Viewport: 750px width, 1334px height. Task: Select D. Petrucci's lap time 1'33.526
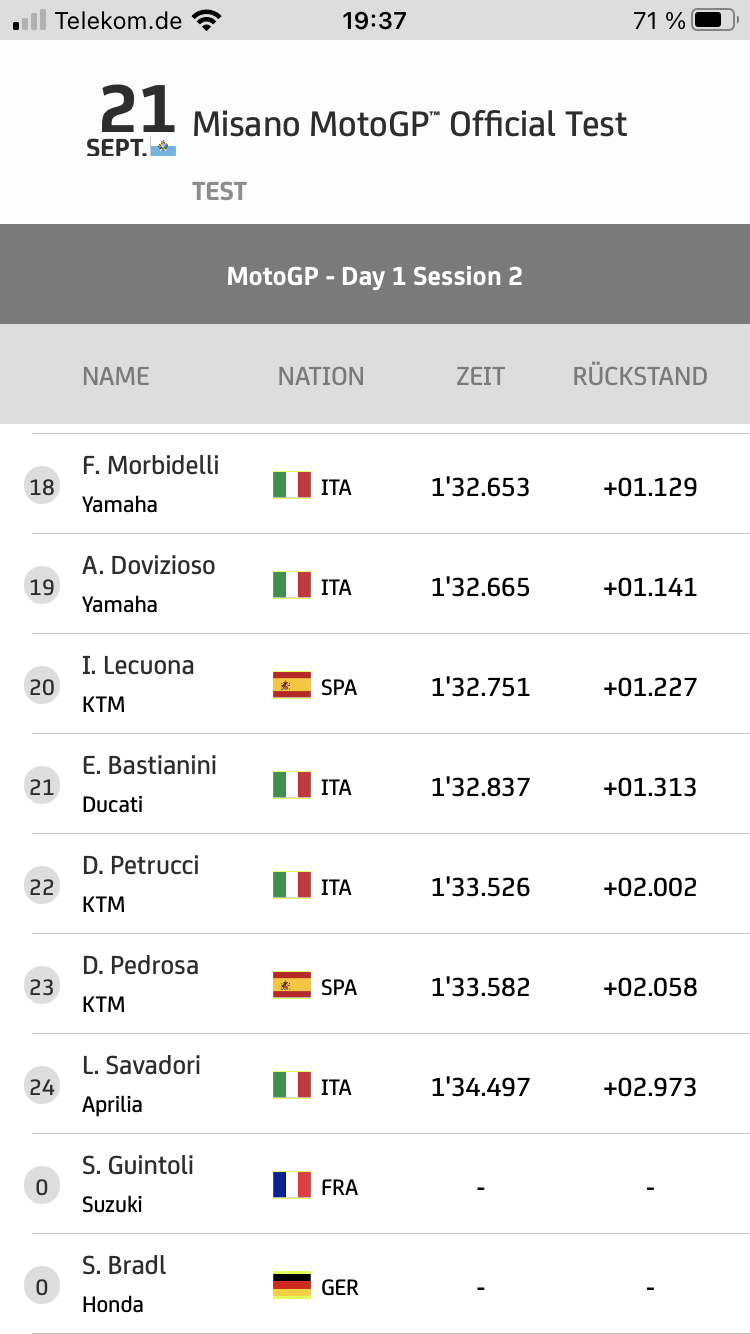coord(480,887)
